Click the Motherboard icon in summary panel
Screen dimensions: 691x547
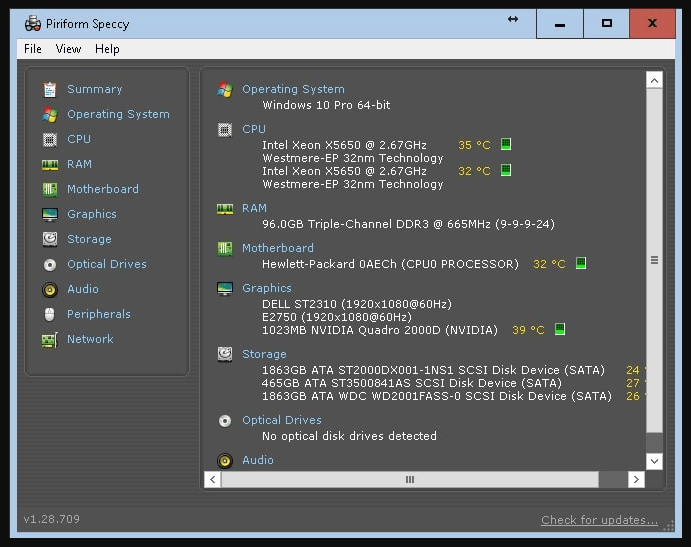(225, 249)
